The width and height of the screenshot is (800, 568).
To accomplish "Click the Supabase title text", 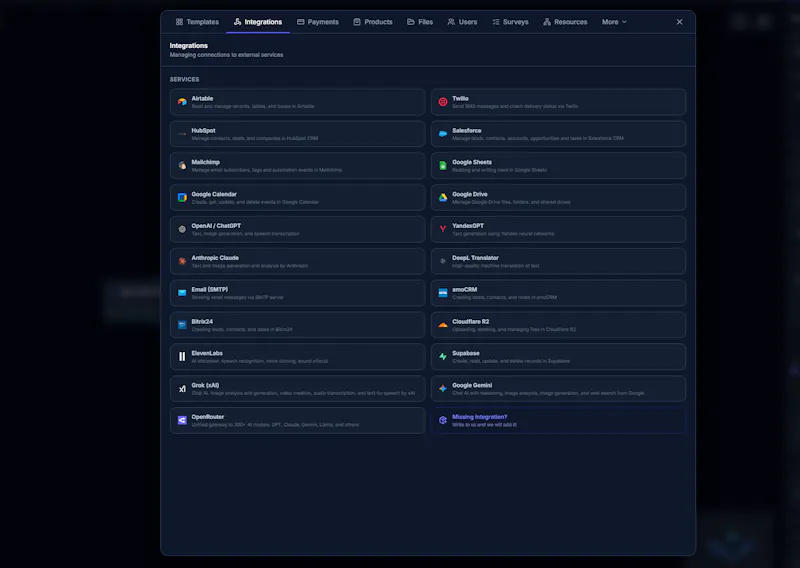I will click(466, 354).
